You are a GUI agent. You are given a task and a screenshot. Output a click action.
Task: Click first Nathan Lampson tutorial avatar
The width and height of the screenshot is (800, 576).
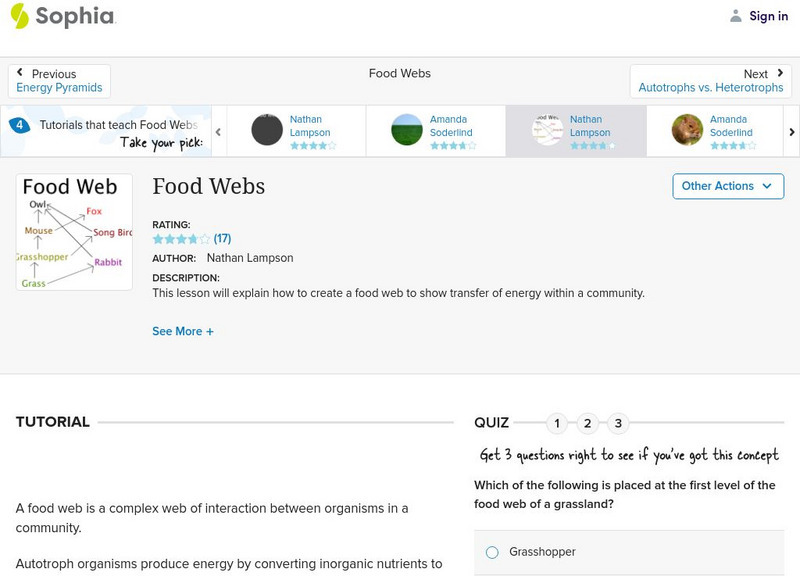coord(267,130)
